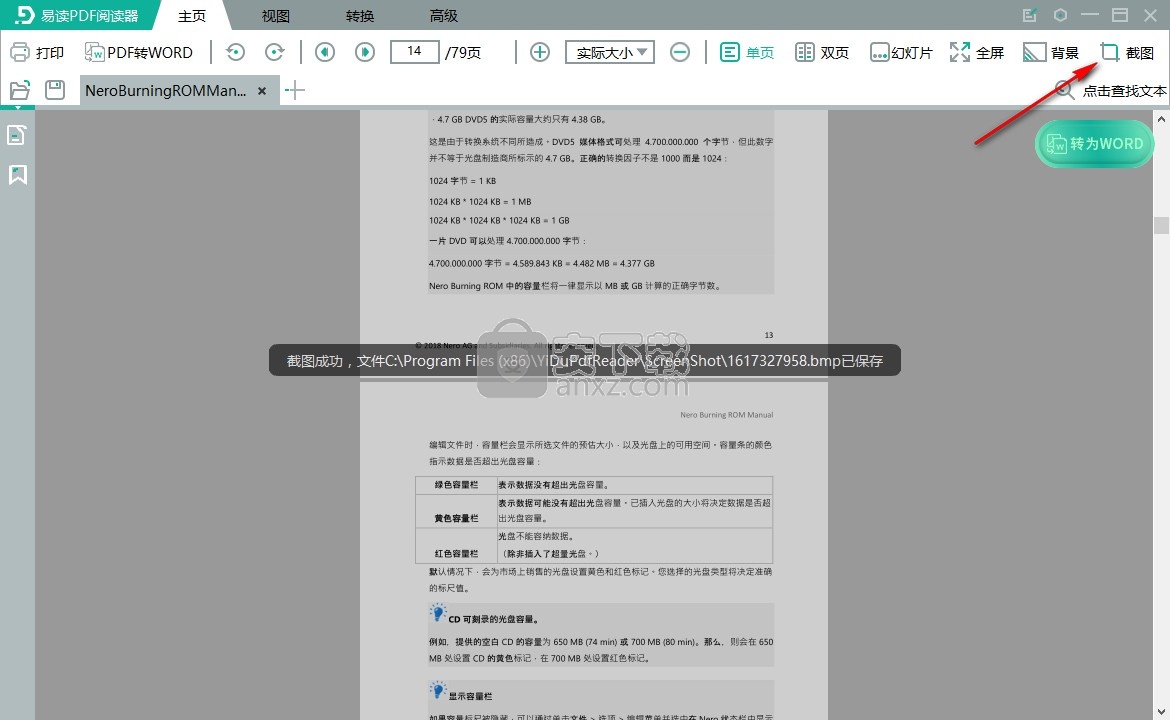
Task: Go to previous page
Action: (325, 52)
